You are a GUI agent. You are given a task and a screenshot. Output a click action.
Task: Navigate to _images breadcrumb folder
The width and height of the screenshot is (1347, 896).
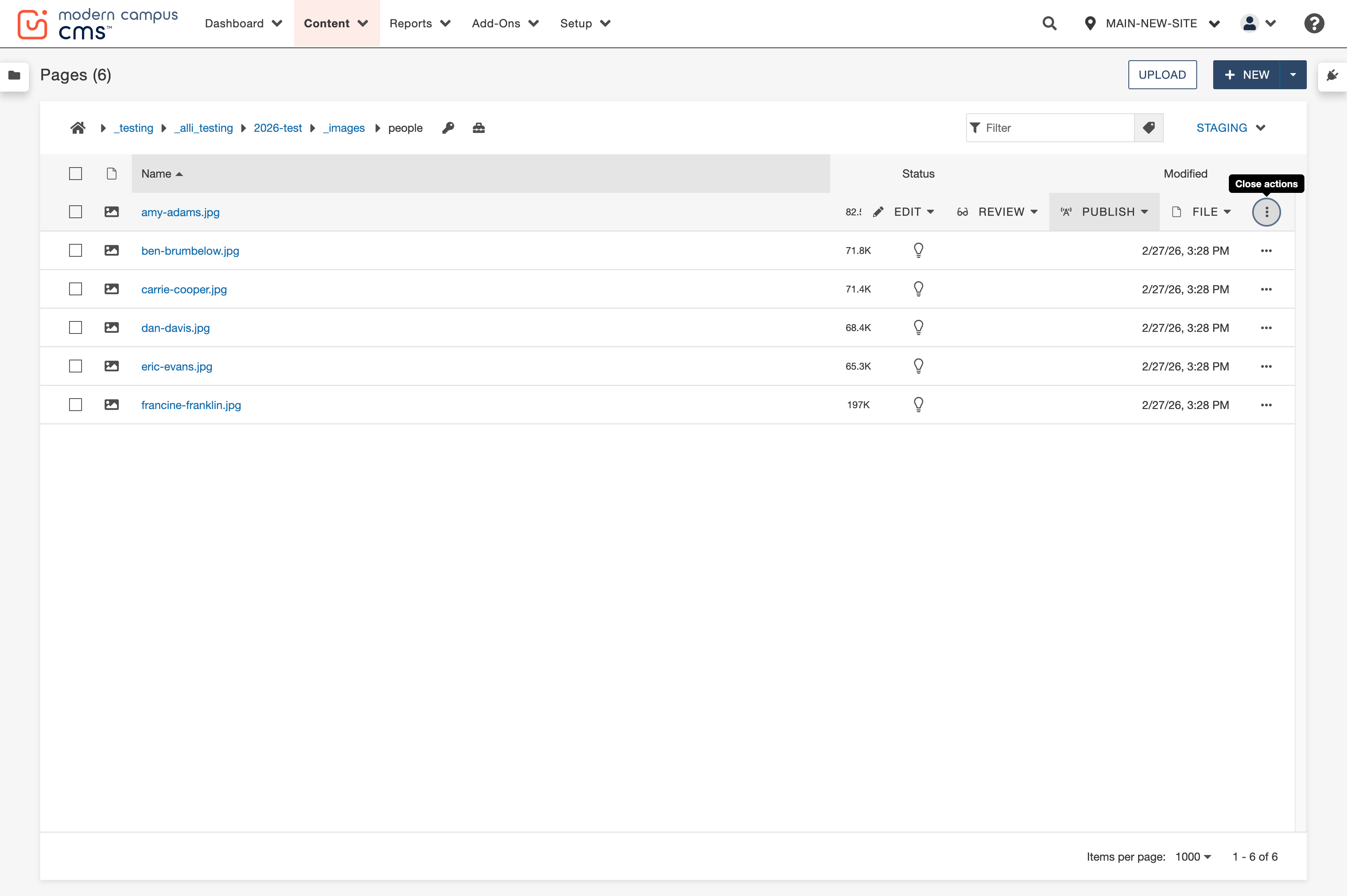click(x=344, y=128)
